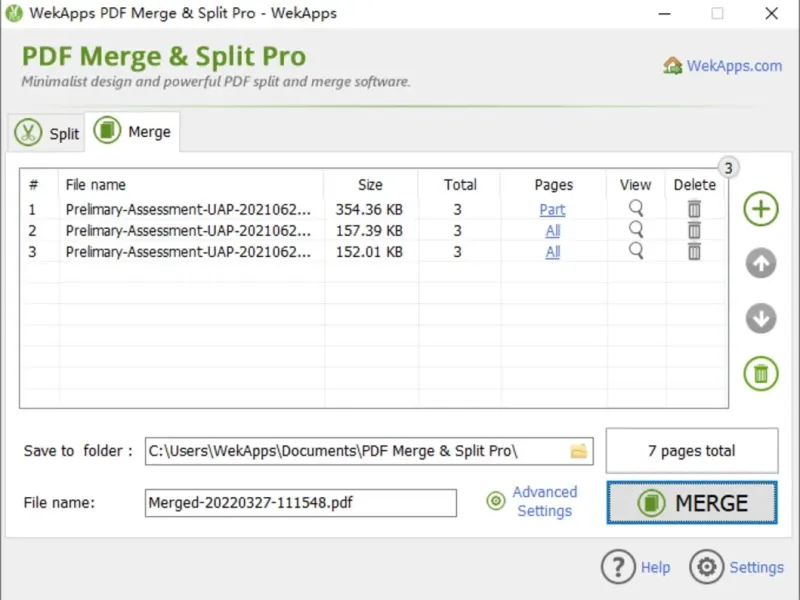Click the 152.01 KB size cell

tap(369, 252)
